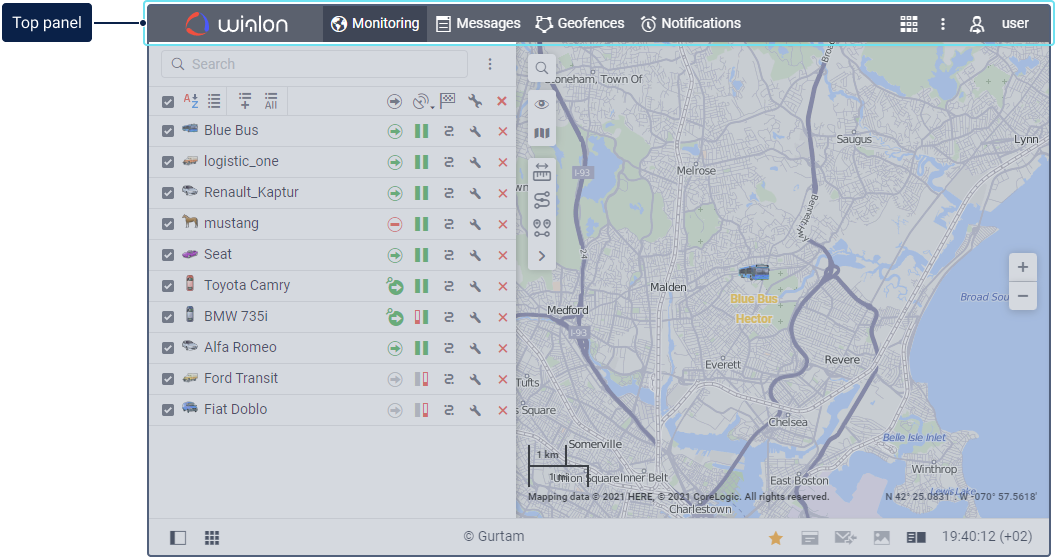Image resolution: width=1055 pixels, height=557 pixels.
Task: Add all units to the work list
Action: 270,101
